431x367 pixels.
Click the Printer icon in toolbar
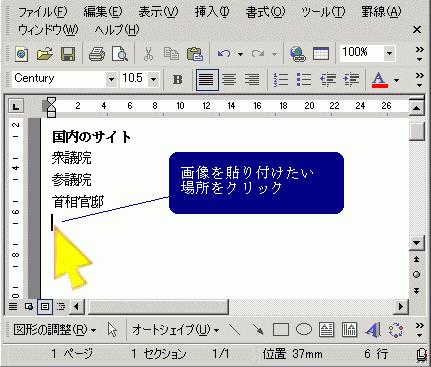97,54
